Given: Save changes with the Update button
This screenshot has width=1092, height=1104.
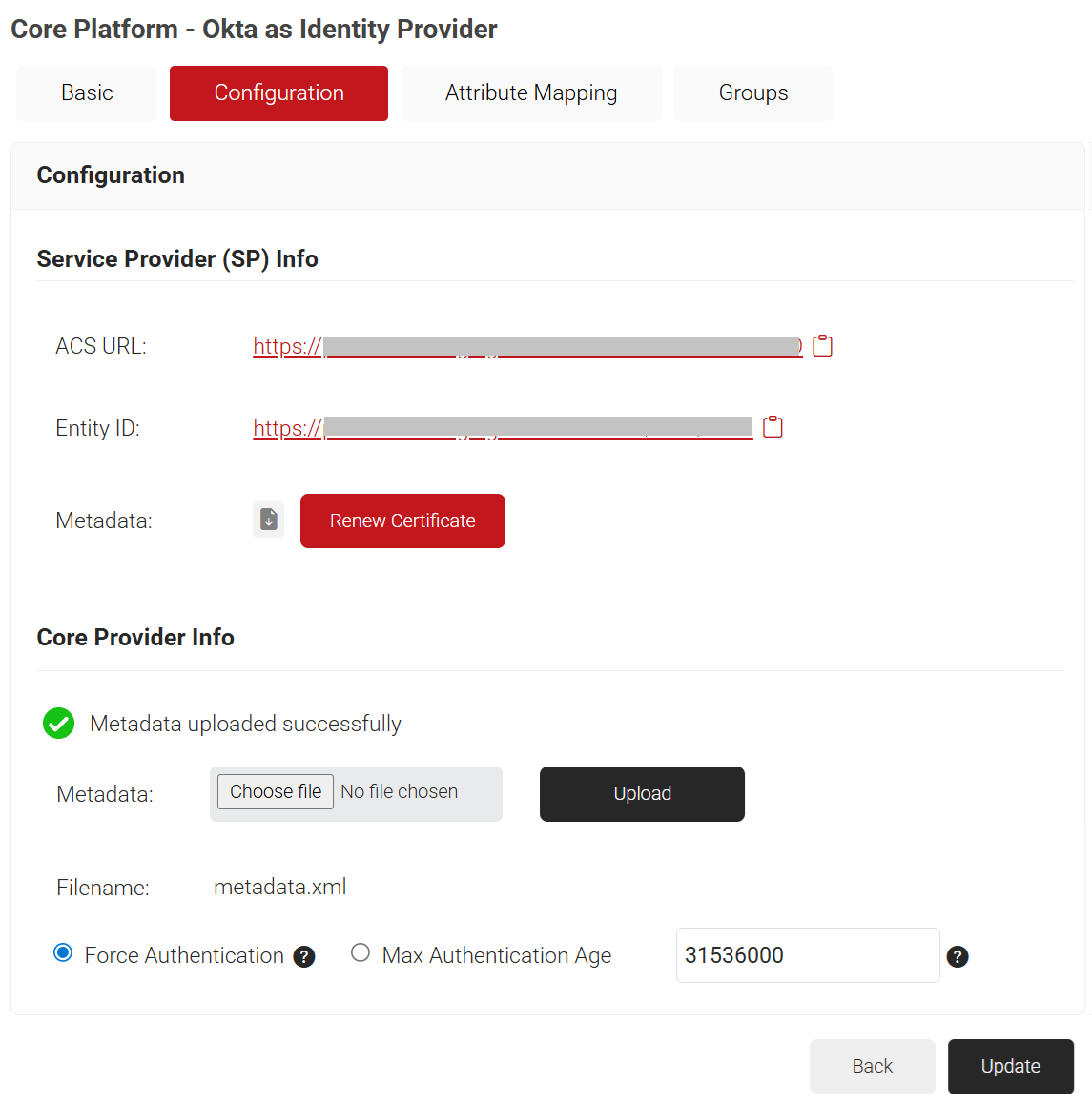Looking at the screenshot, I should (1010, 1066).
